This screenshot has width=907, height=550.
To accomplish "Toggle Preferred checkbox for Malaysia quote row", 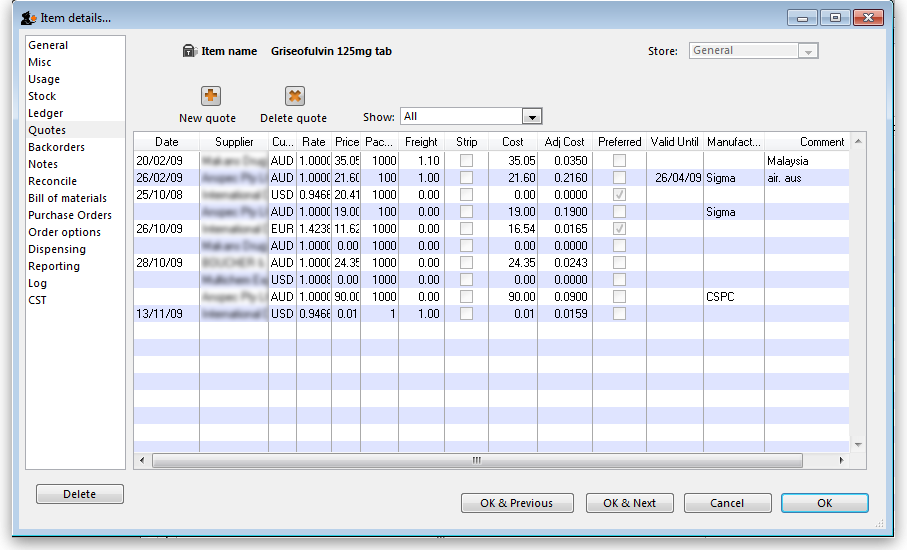I will [x=620, y=161].
